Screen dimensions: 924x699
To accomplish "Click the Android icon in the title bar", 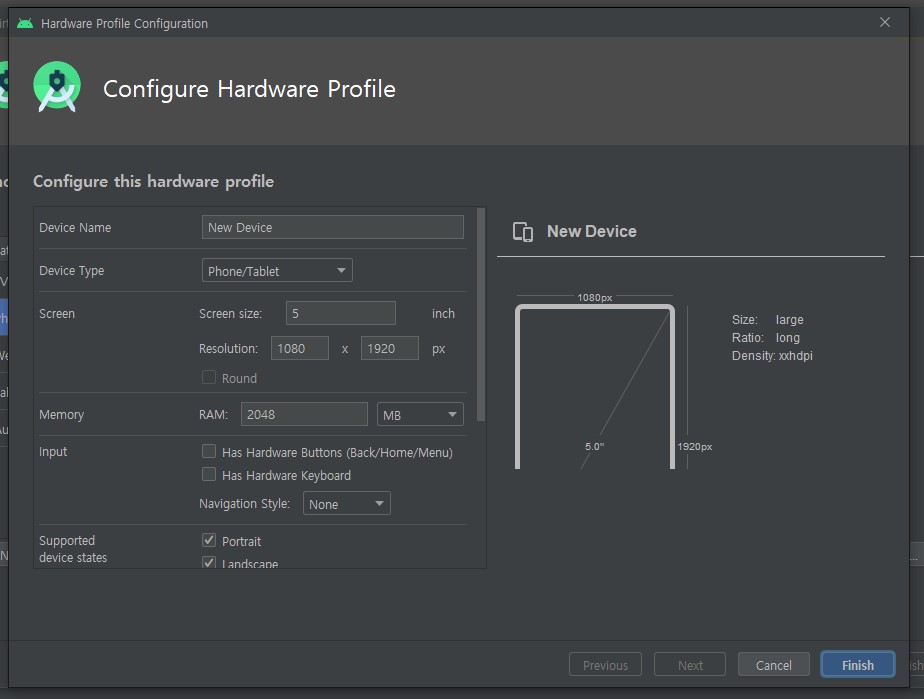I will 25,24.
